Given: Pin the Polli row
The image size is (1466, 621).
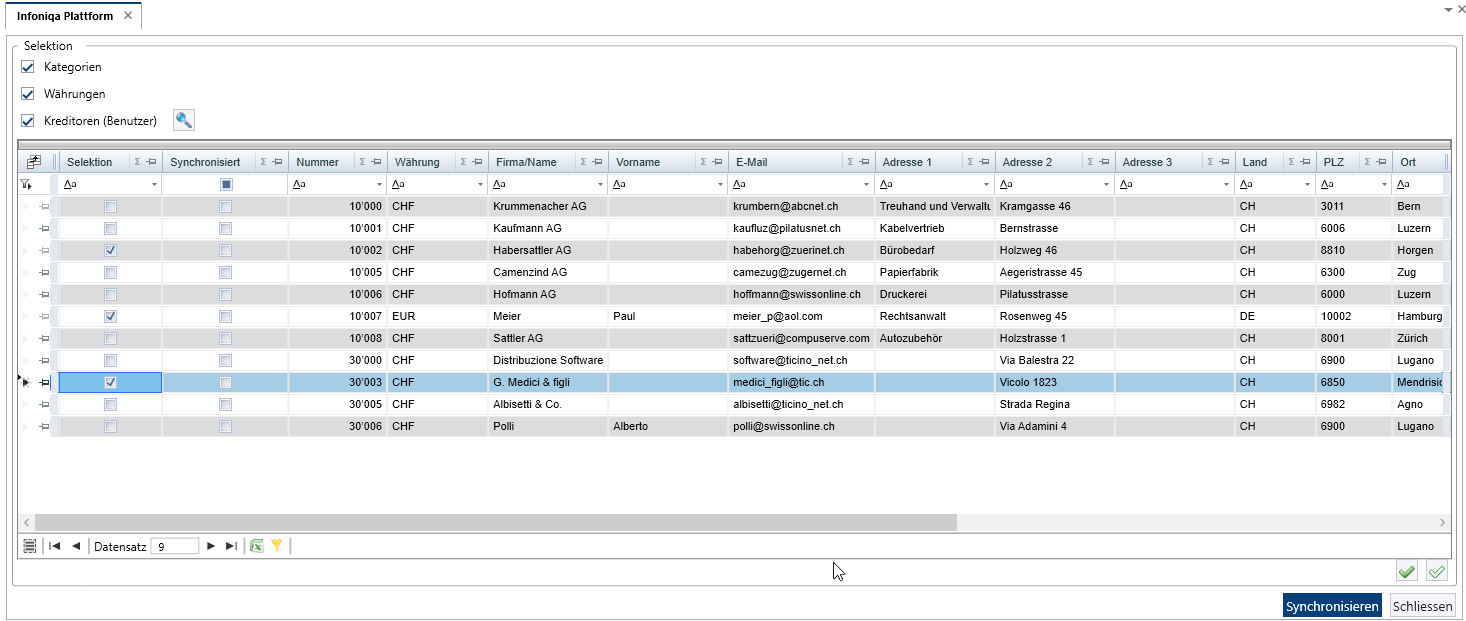Looking at the screenshot, I should click(x=44, y=426).
